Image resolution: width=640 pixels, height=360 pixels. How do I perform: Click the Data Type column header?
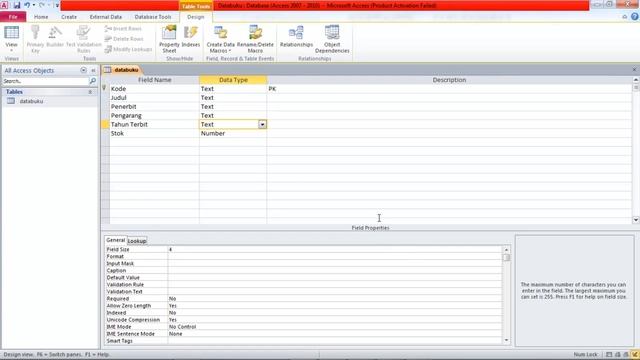click(x=233, y=80)
